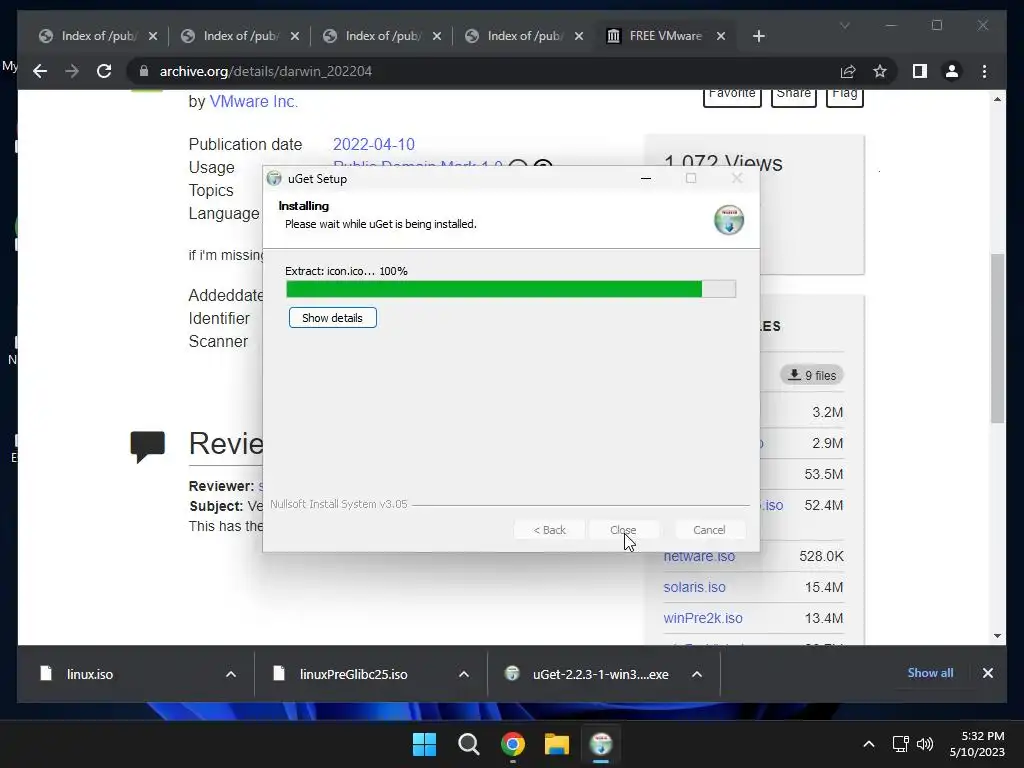This screenshot has height=768, width=1024.
Task: Click publication date 2022-04-10 link
Action: pos(374,144)
